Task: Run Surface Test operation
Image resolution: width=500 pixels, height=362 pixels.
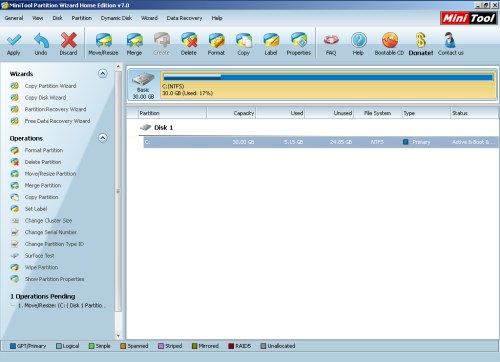Action: pyautogui.click(x=39, y=256)
